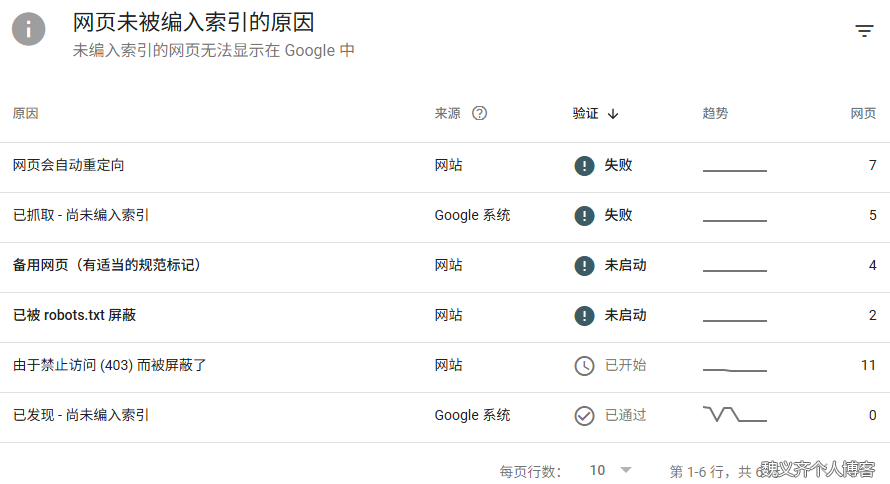Sort by the 验证 column header
The height and width of the screenshot is (484, 890).
[x=585, y=113]
